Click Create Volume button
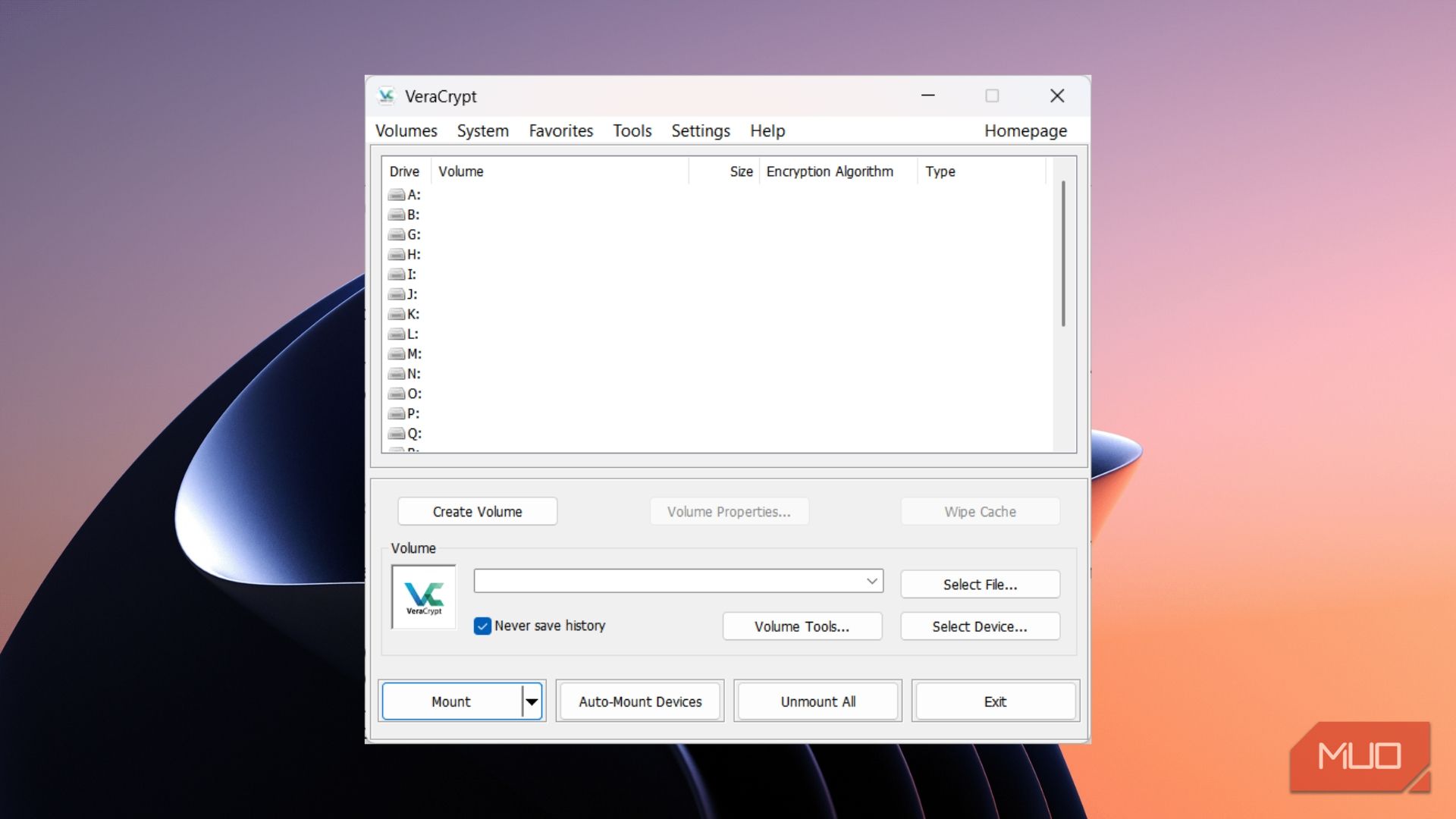1456x819 pixels. (478, 512)
